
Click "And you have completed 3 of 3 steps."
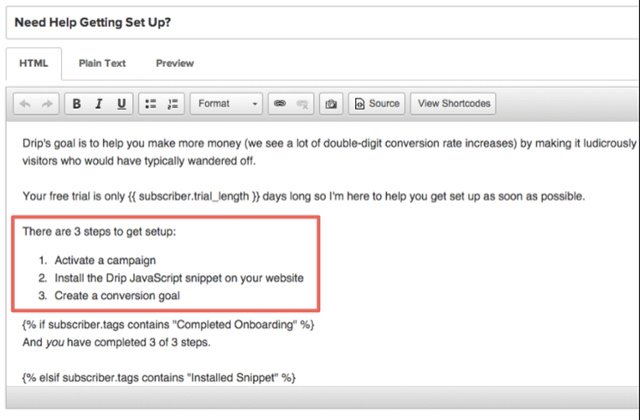(116, 342)
